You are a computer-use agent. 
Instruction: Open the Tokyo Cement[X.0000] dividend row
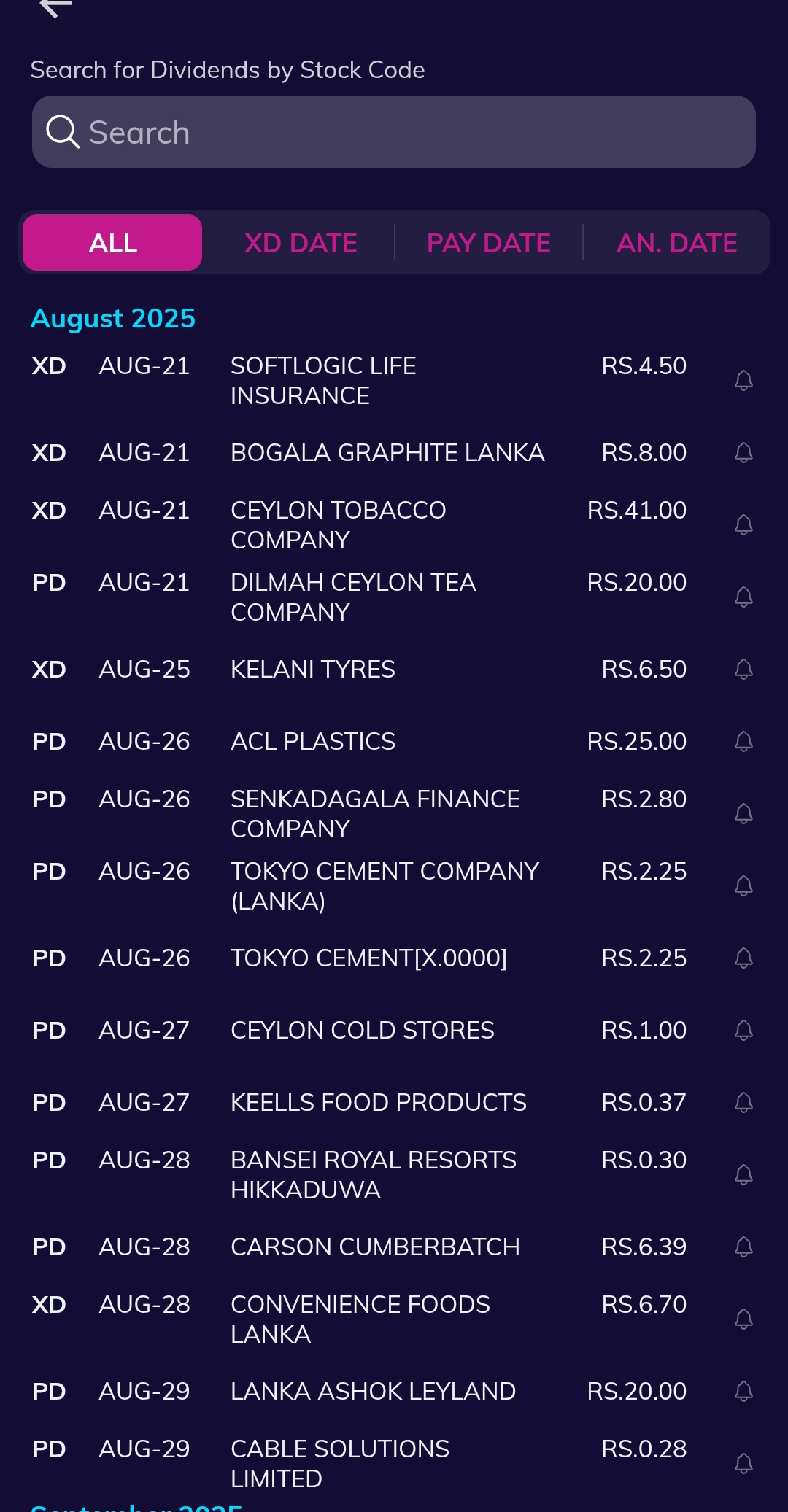(x=394, y=958)
